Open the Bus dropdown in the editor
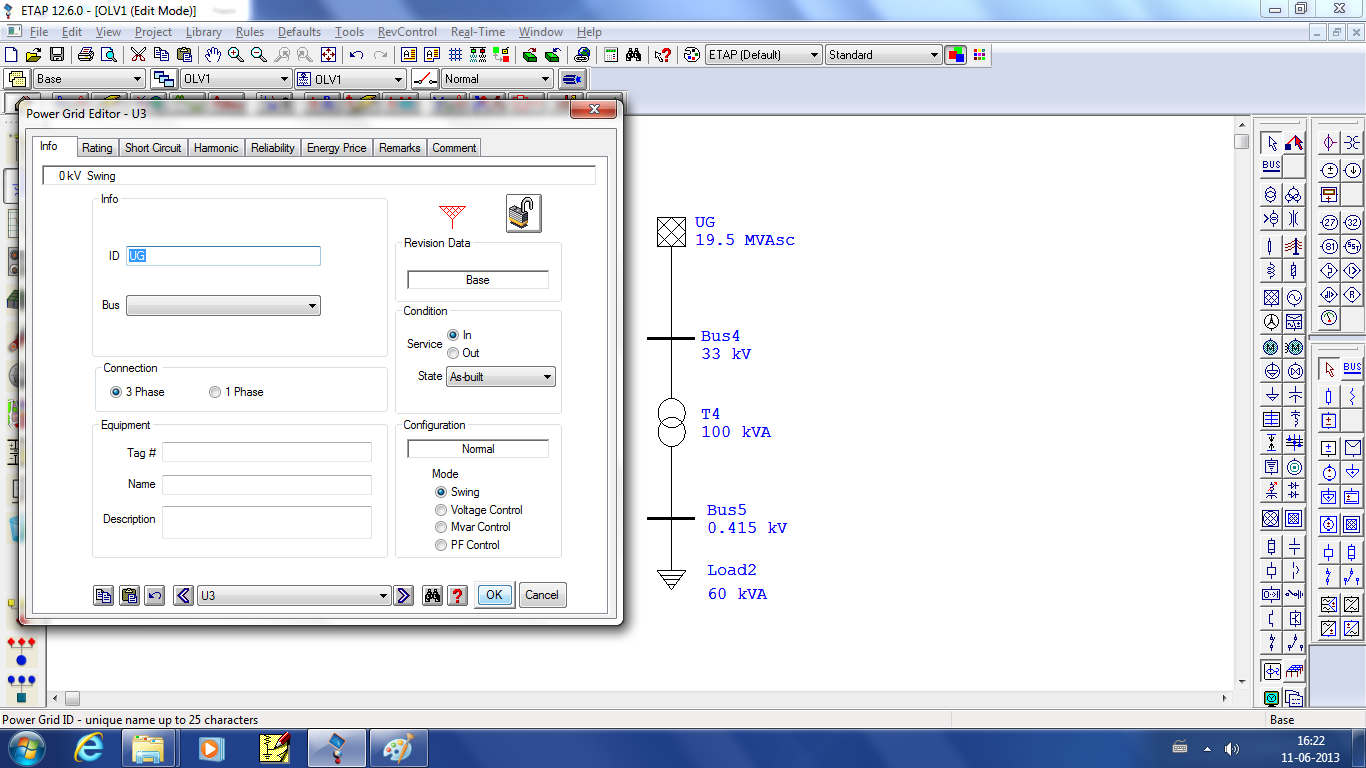1366x768 pixels. pyautogui.click(x=311, y=305)
